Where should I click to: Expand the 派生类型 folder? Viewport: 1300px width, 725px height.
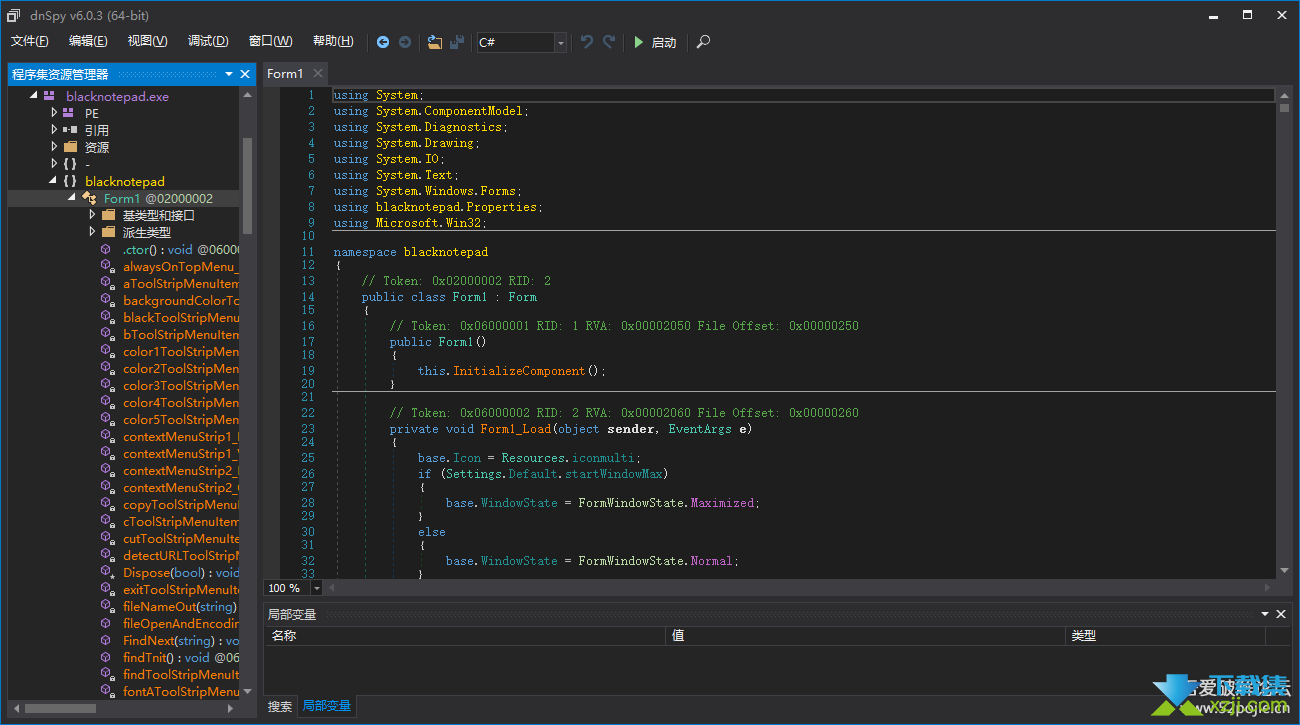click(x=92, y=232)
